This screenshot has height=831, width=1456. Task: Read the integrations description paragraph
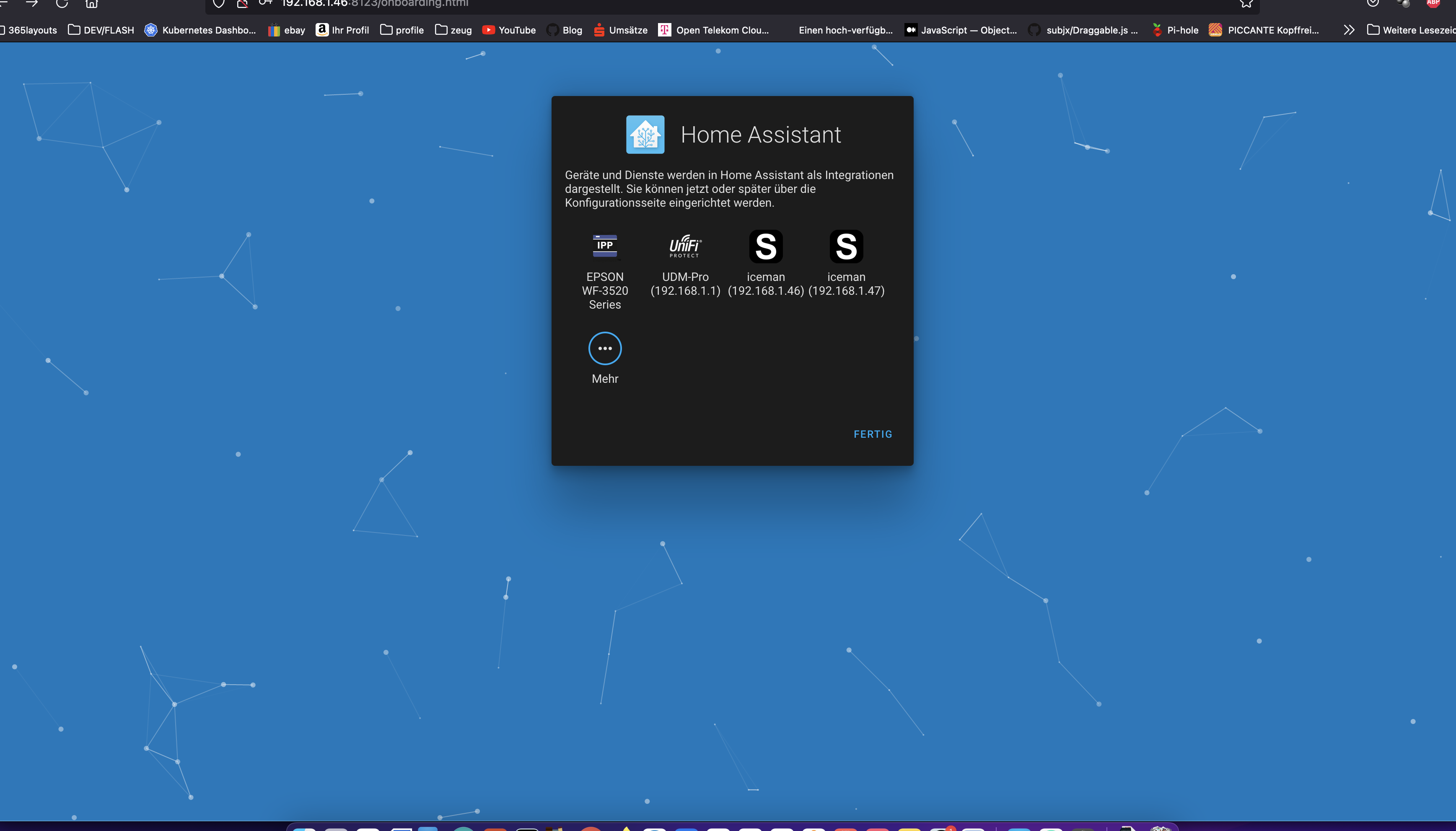[729, 189]
